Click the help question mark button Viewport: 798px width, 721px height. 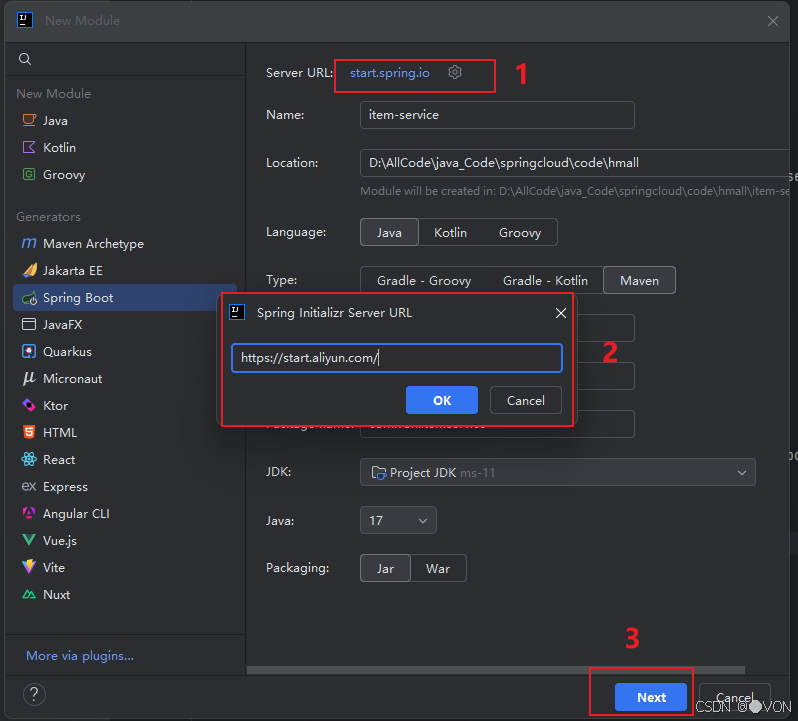(34, 694)
